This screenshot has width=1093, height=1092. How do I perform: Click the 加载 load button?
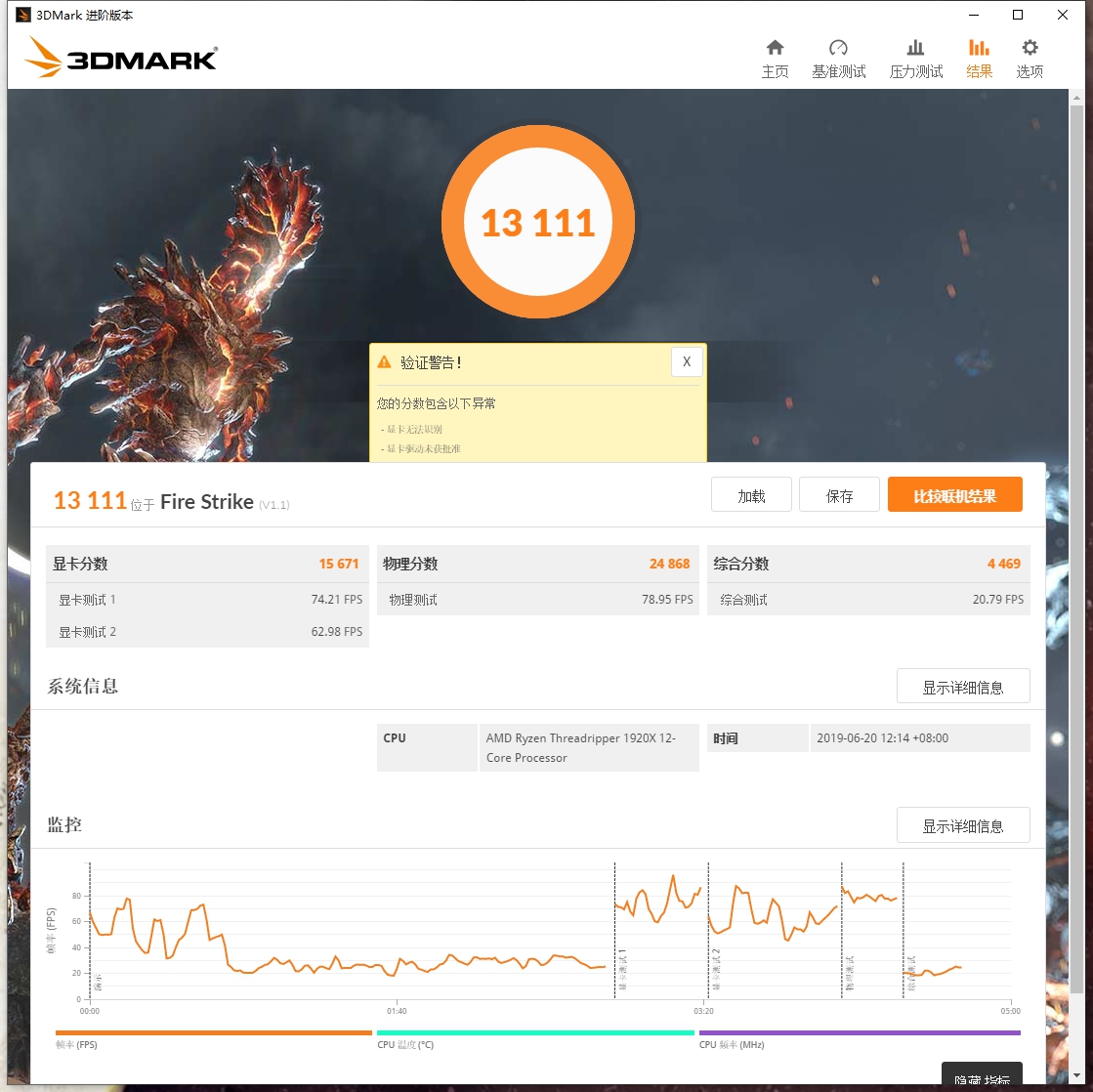pos(751,494)
